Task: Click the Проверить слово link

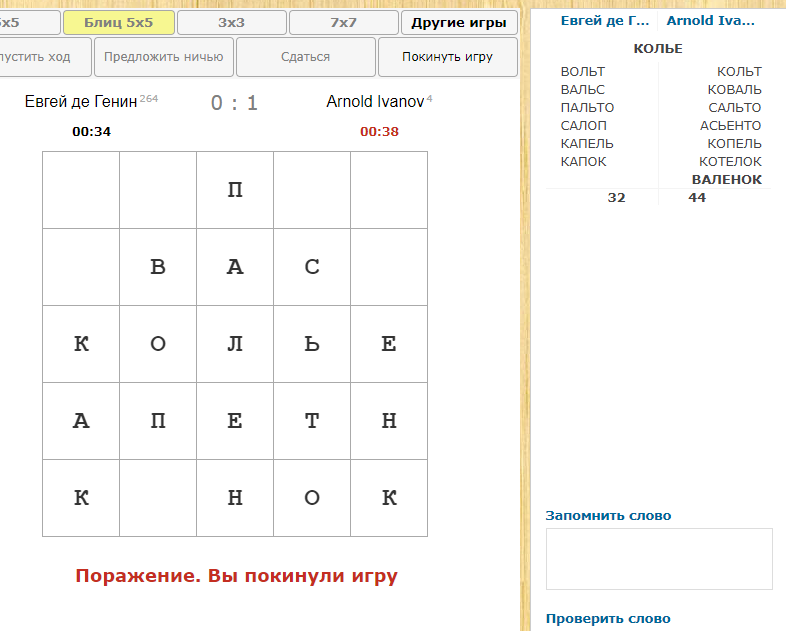Action: [x=608, y=619]
